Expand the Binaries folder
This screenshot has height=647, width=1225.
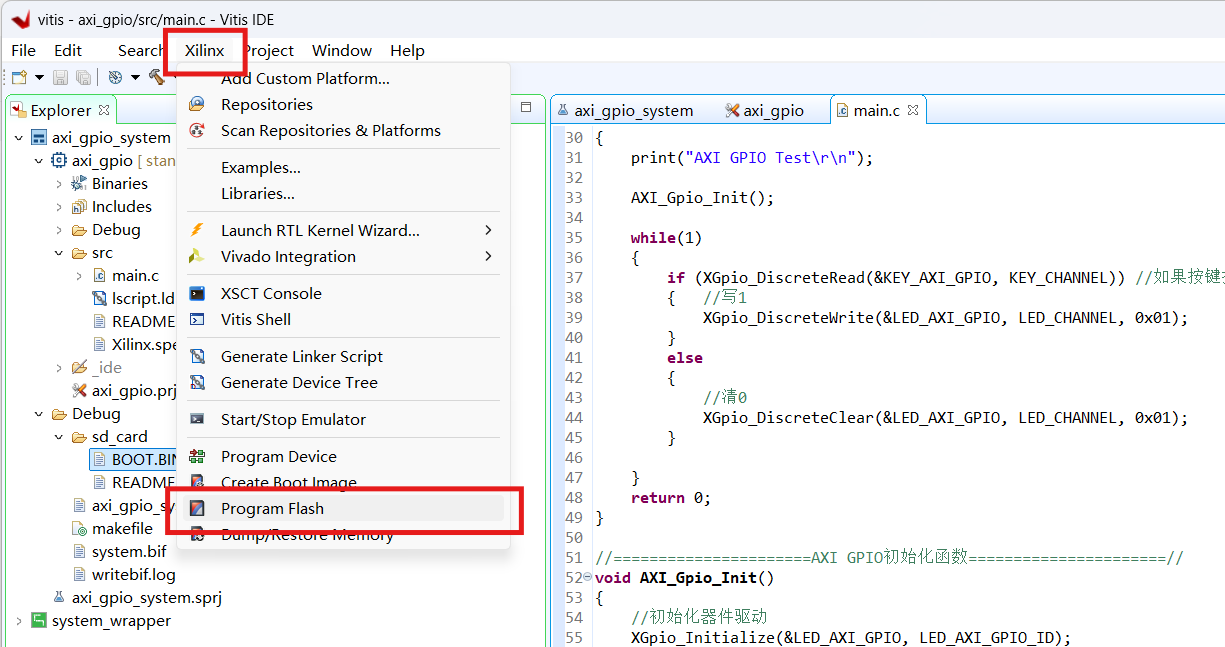[x=59, y=184]
